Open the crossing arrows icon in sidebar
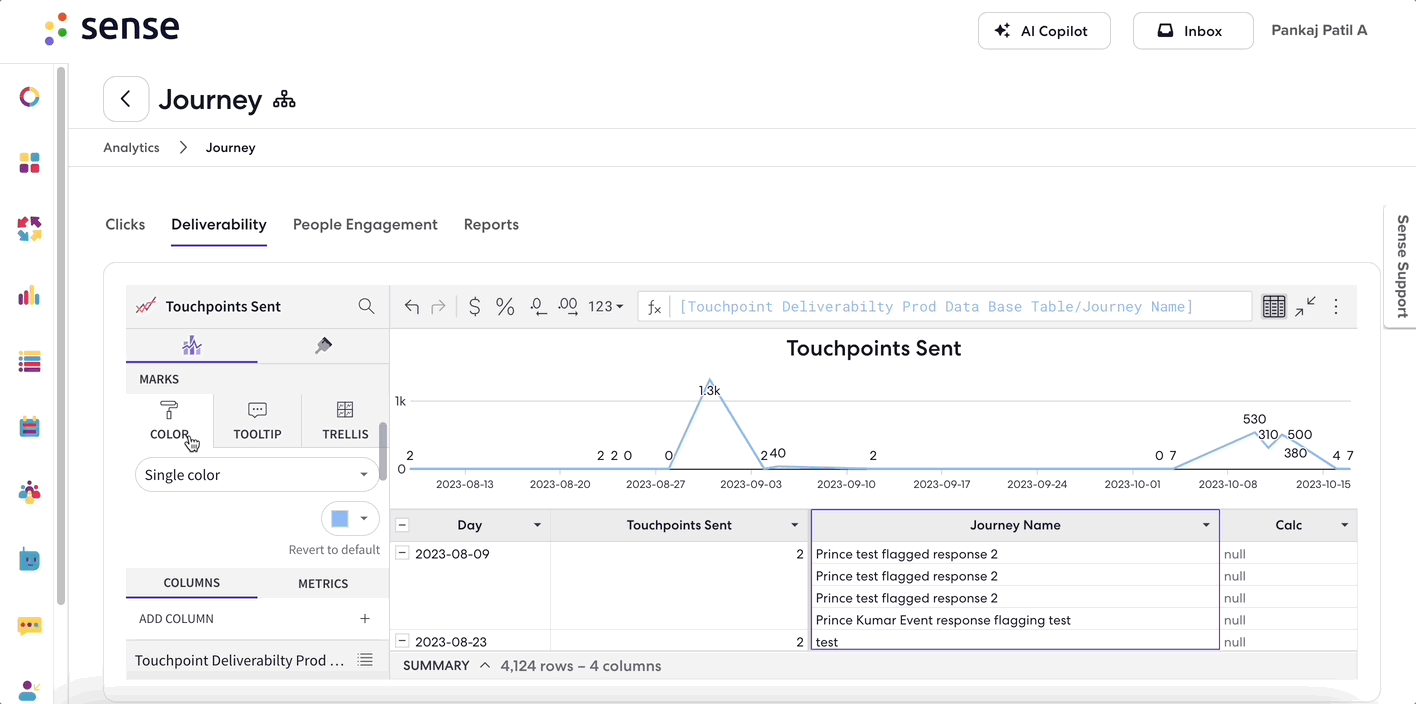Image resolution: width=1416 pixels, height=704 pixels. (30, 229)
